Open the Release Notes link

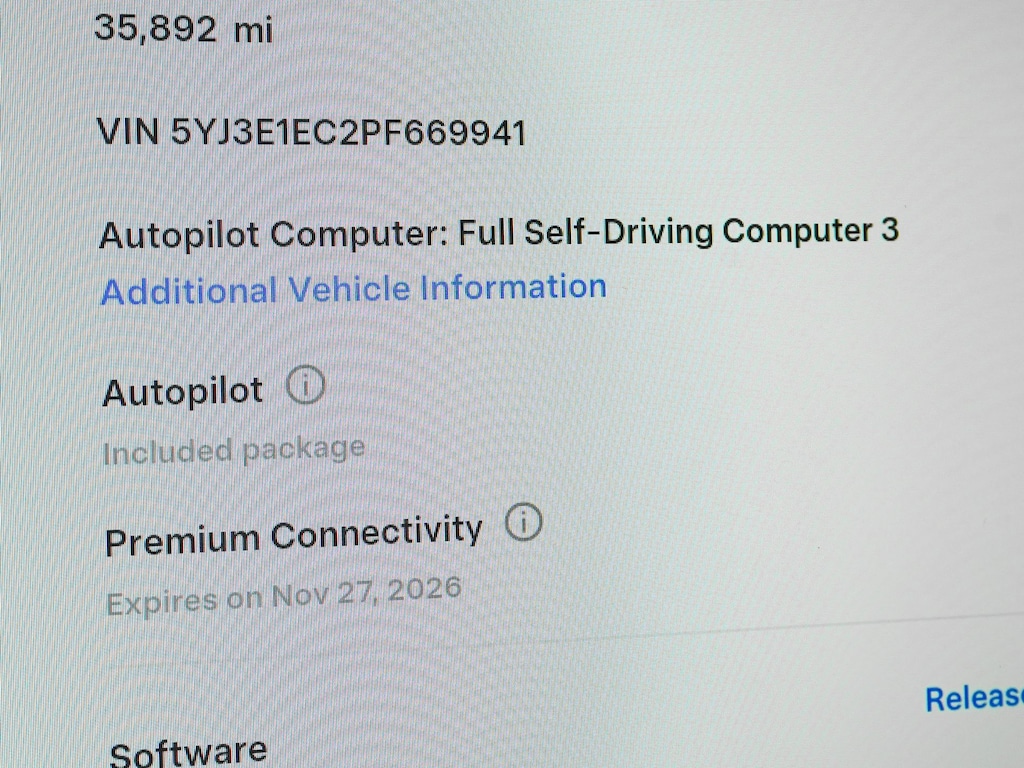(974, 698)
